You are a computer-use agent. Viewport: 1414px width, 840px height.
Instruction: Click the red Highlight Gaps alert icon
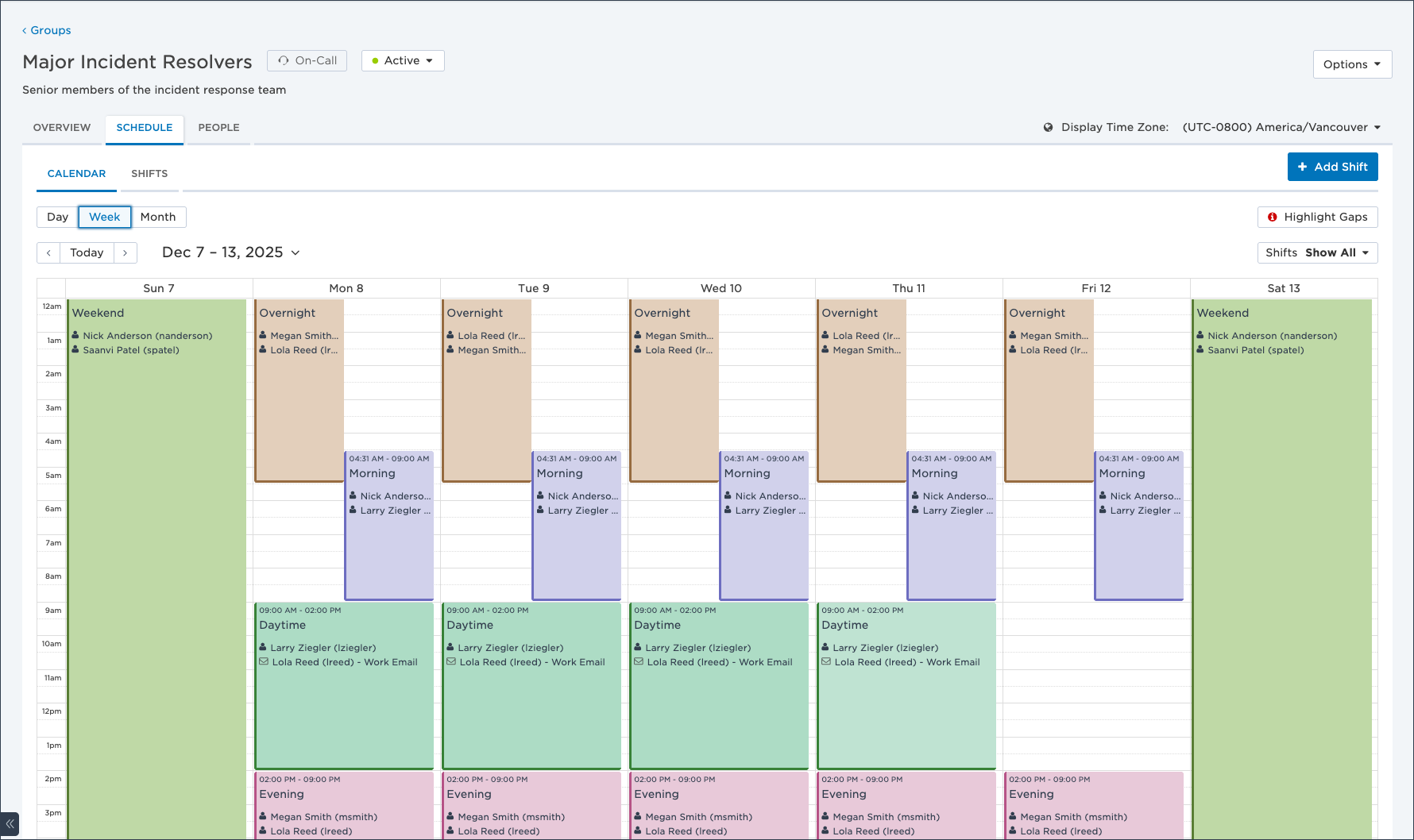(1272, 217)
